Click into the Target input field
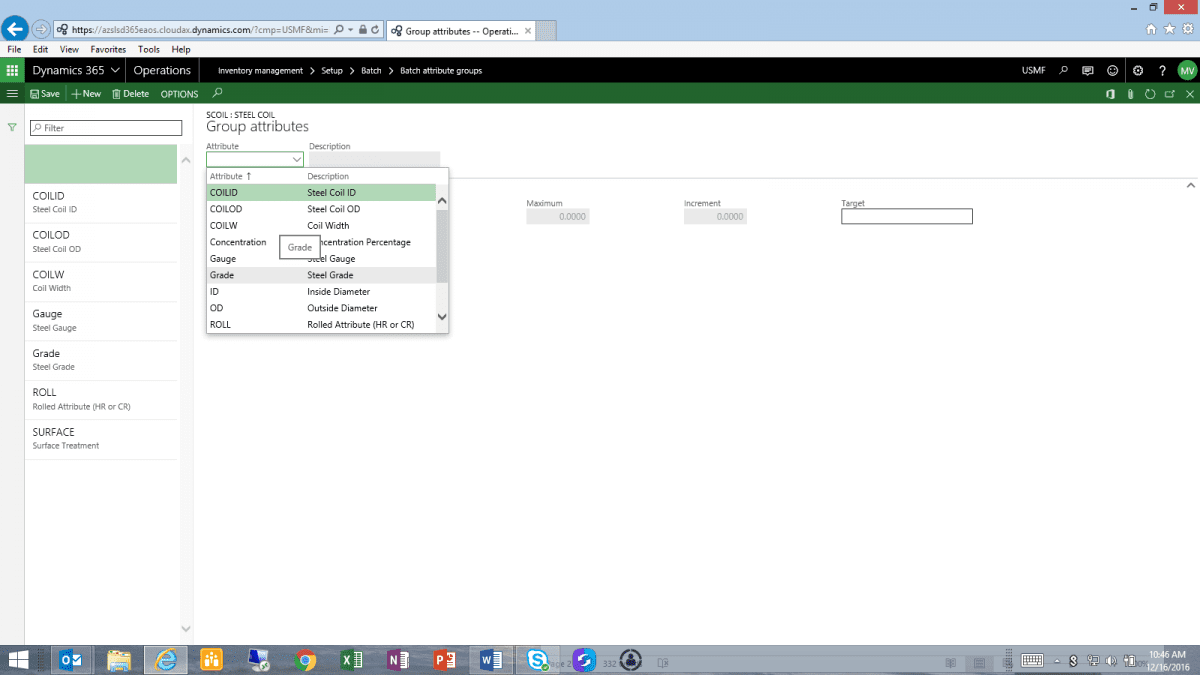1200x675 pixels. coord(906,217)
